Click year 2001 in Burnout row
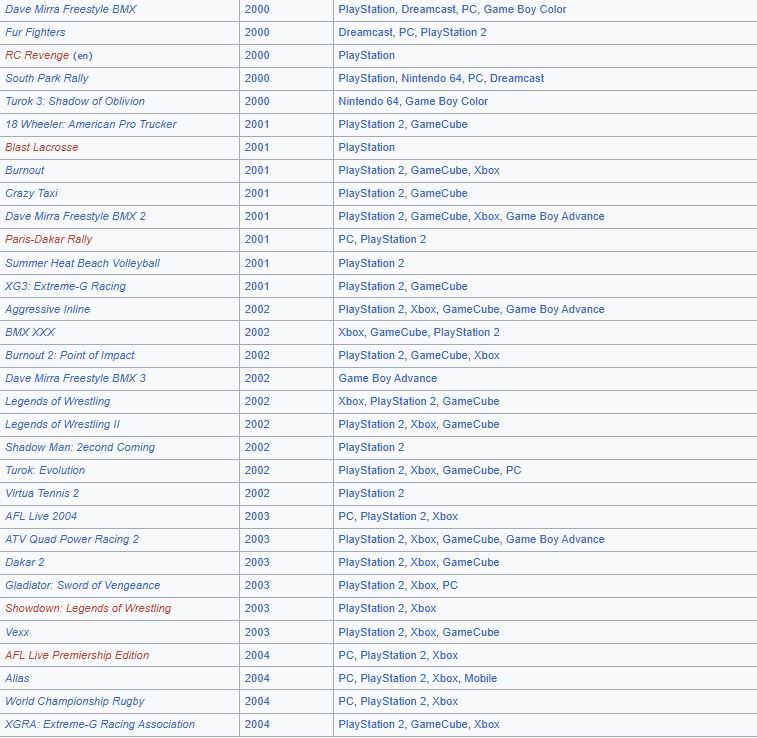The height and width of the screenshot is (738, 757). click(257, 170)
